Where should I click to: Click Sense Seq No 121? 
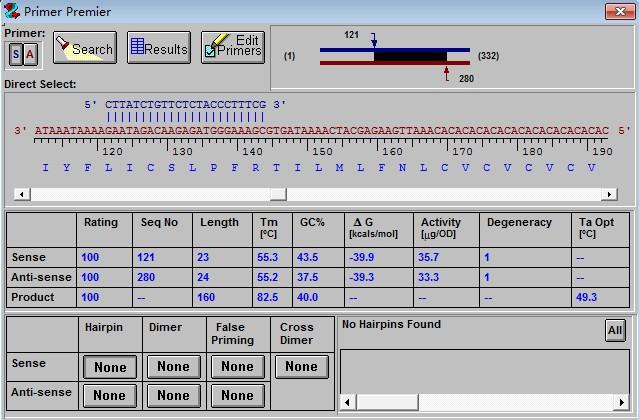(145, 257)
